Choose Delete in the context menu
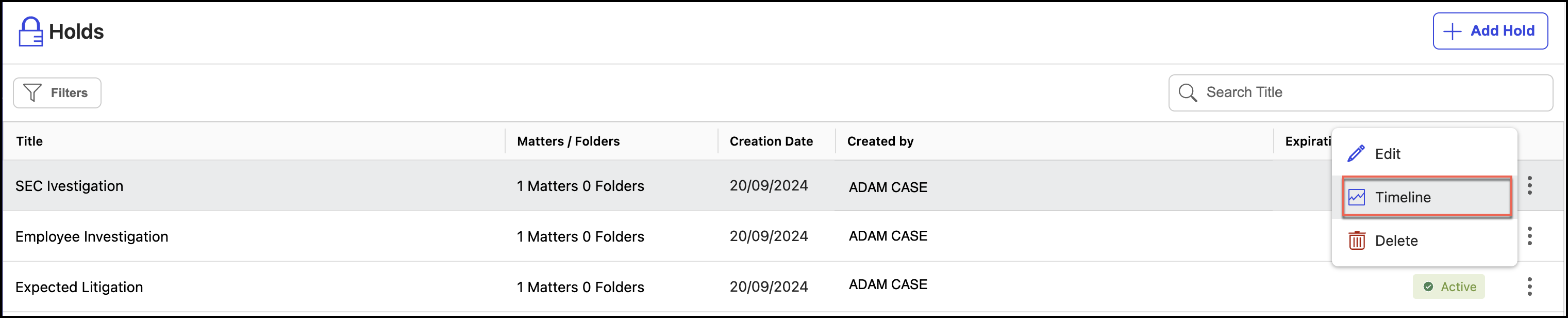 click(x=1396, y=241)
